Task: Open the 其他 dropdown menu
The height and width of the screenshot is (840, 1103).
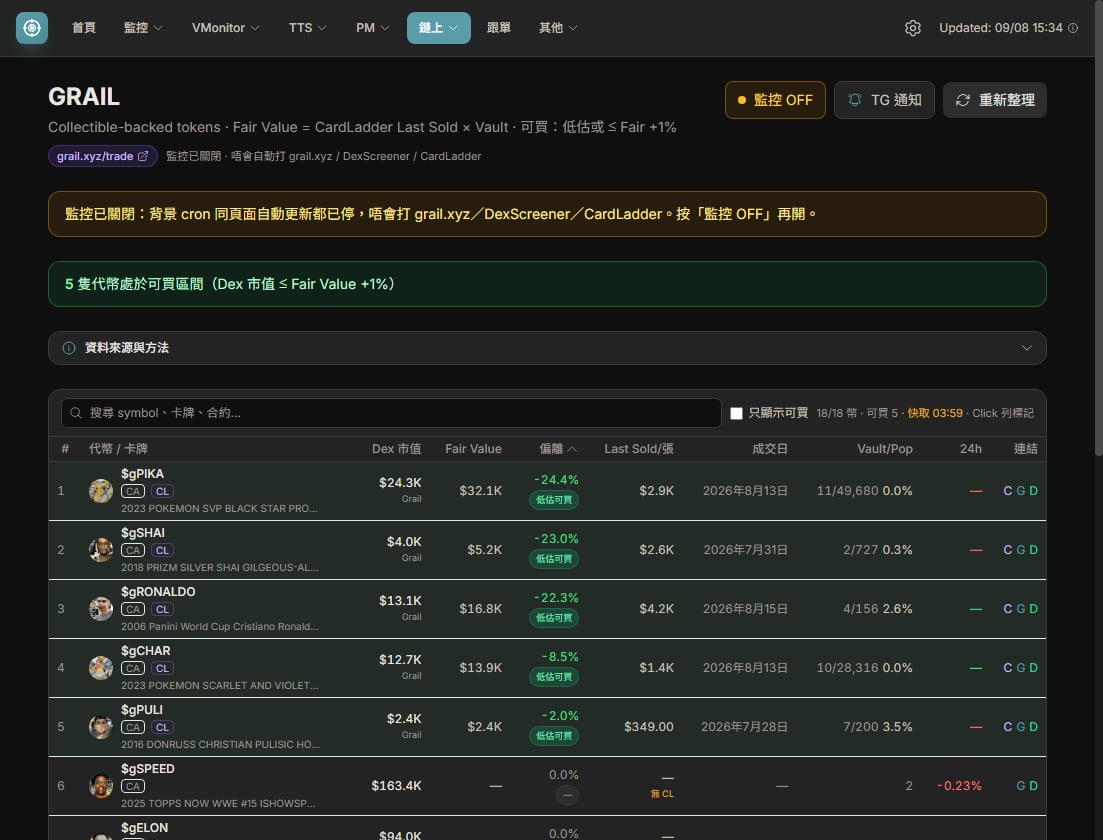Action: pyautogui.click(x=558, y=28)
